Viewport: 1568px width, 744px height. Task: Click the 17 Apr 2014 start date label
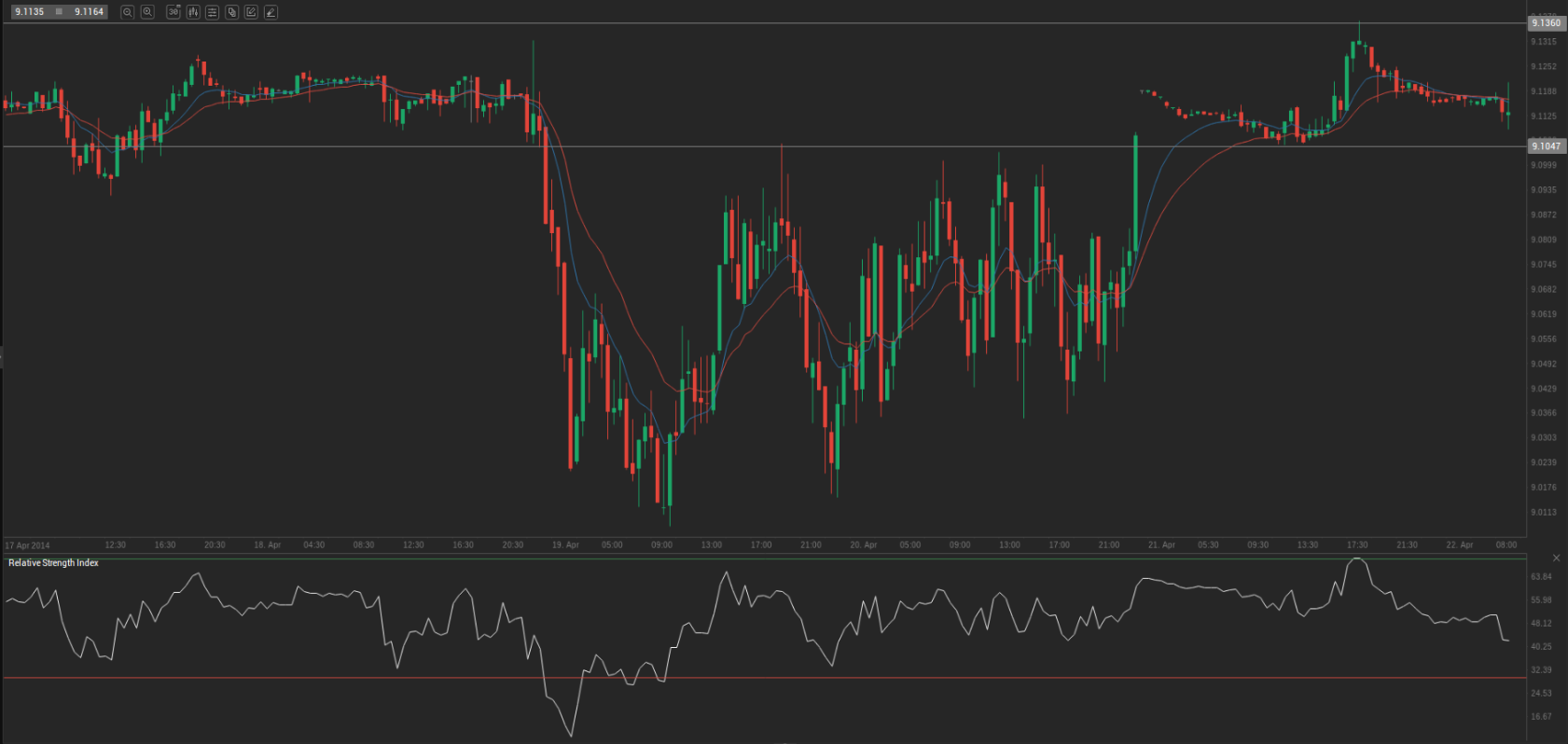point(28,545)
